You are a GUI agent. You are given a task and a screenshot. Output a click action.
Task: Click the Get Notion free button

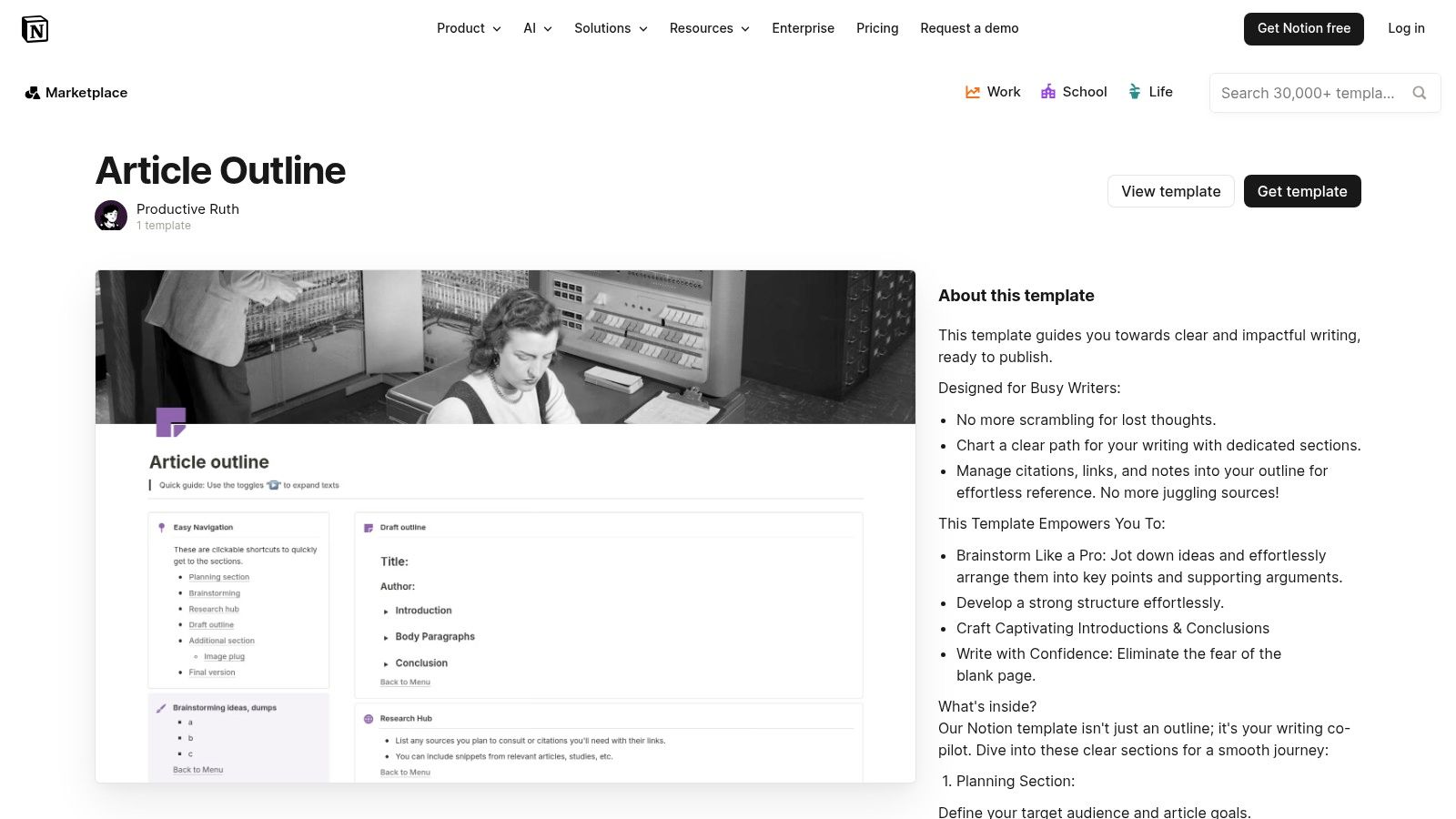pos(1303,28)
